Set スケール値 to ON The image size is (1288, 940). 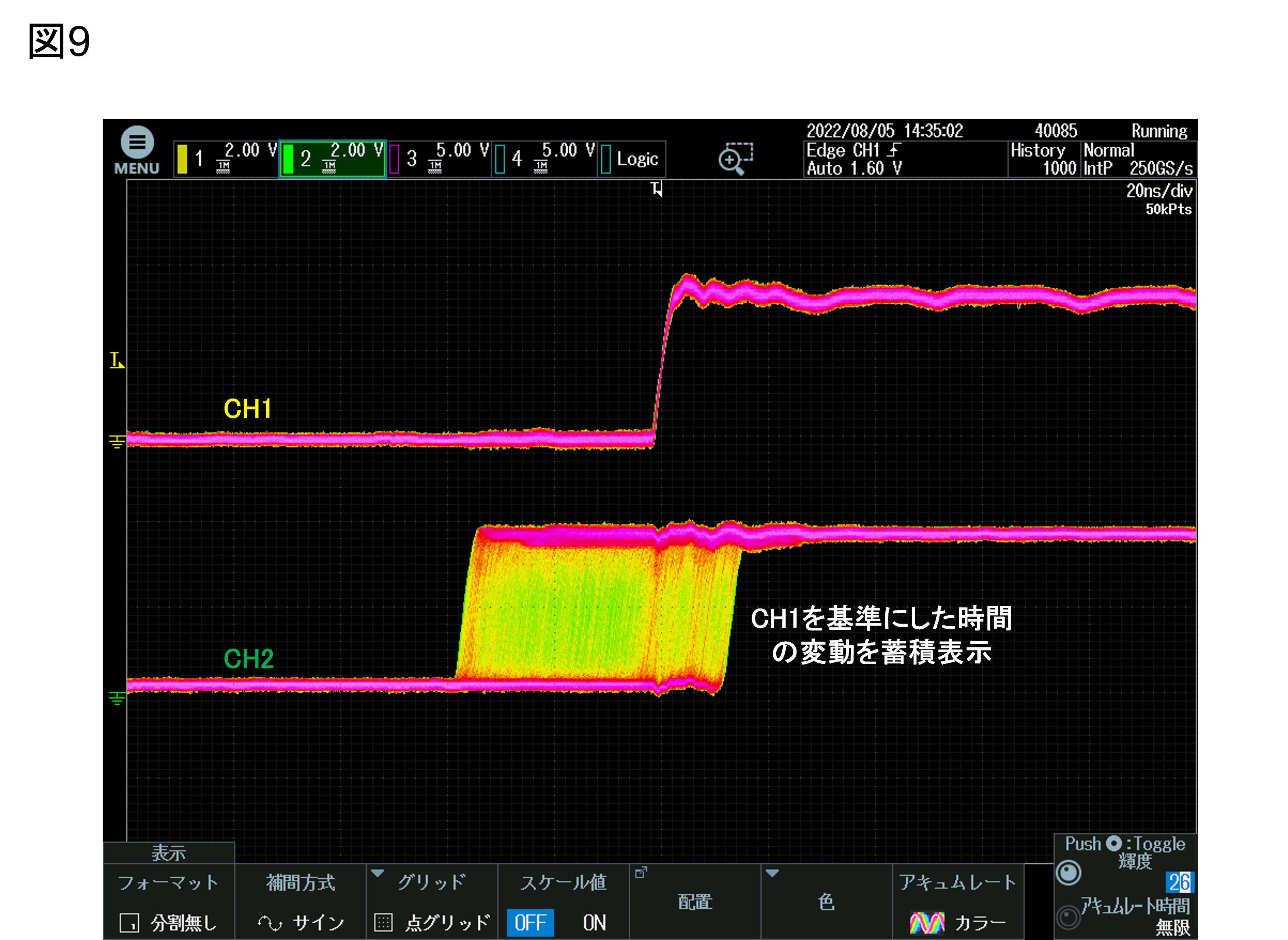click(x=594, y=922)
